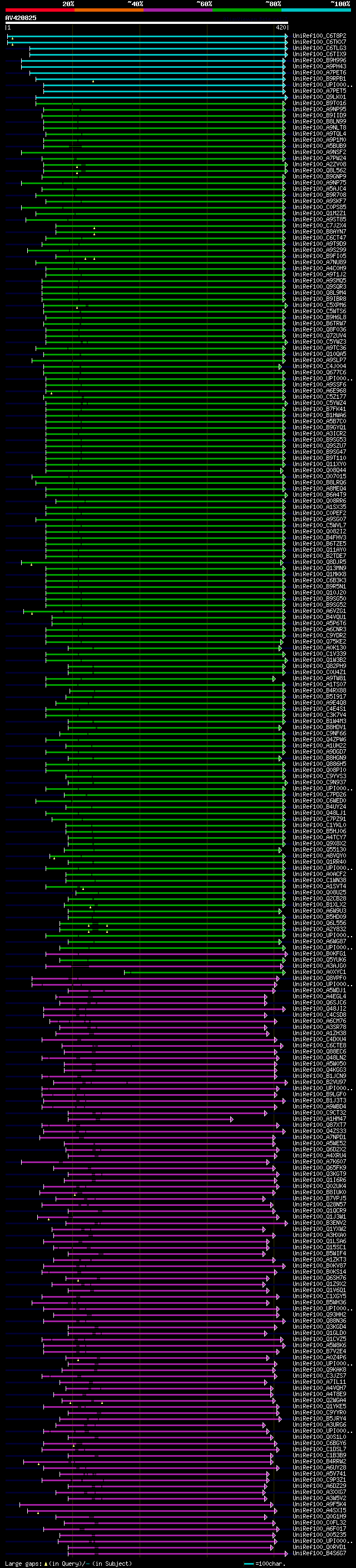Click the UniRef100_Q88N36 label
356x1568 pixels.
pos(319,1321)
